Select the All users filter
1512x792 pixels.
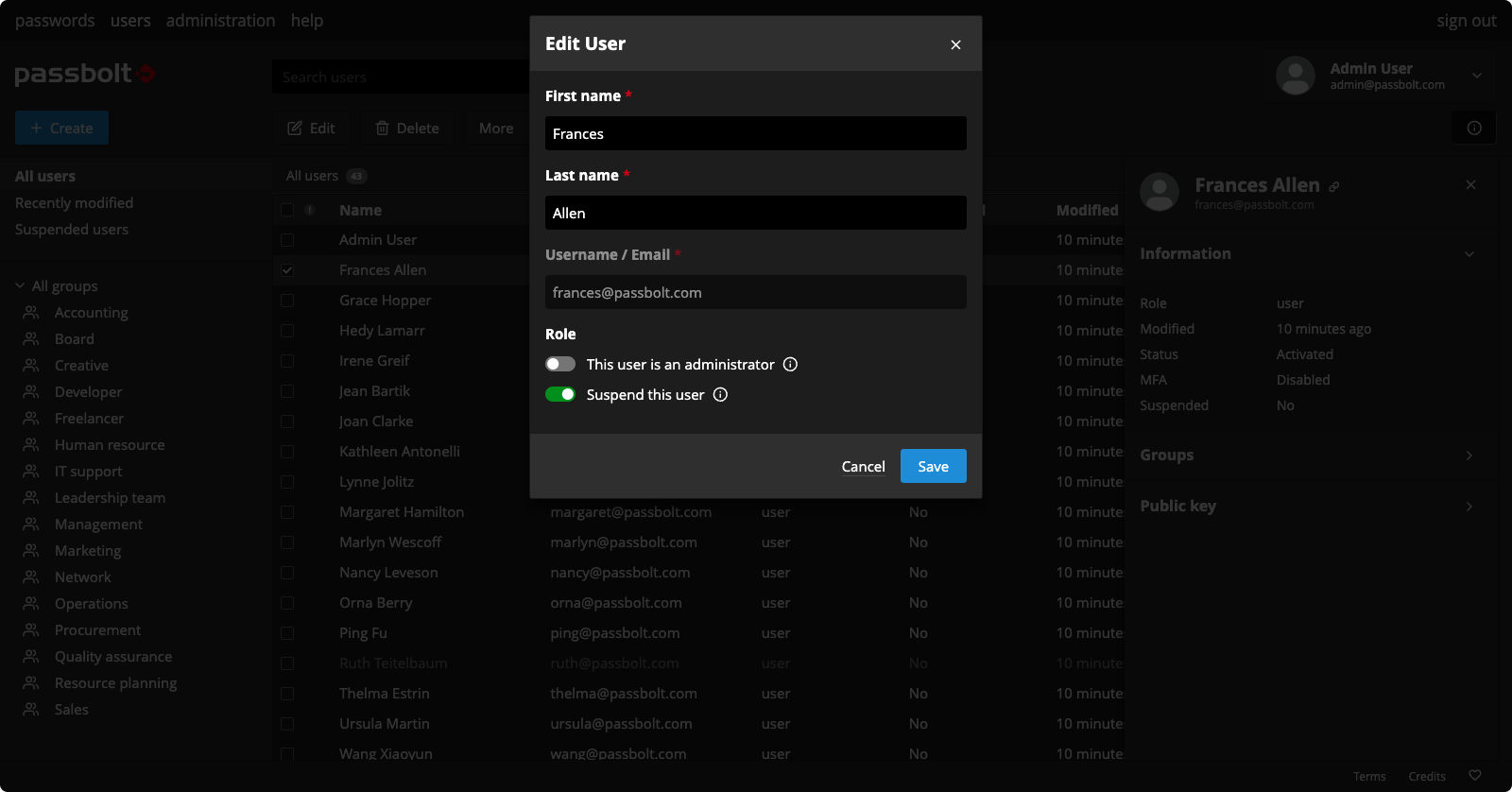(x=45, y=176)
